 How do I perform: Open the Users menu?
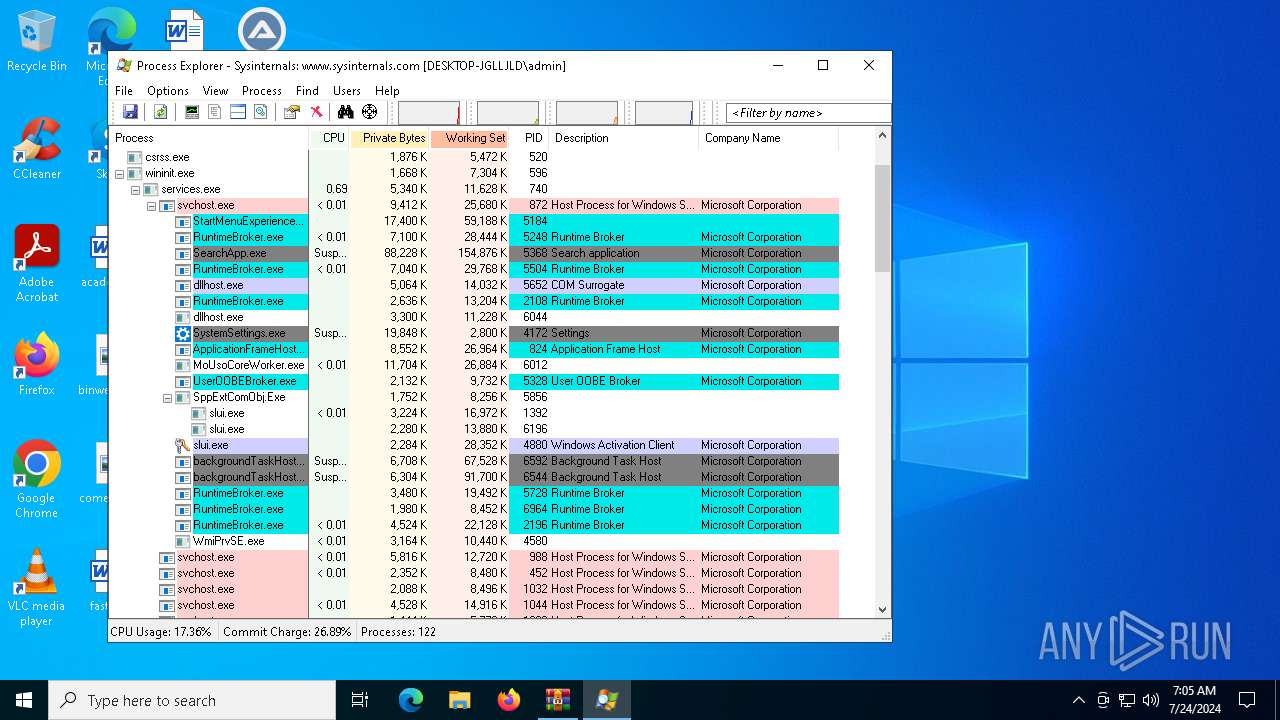[x=347, y=91]
